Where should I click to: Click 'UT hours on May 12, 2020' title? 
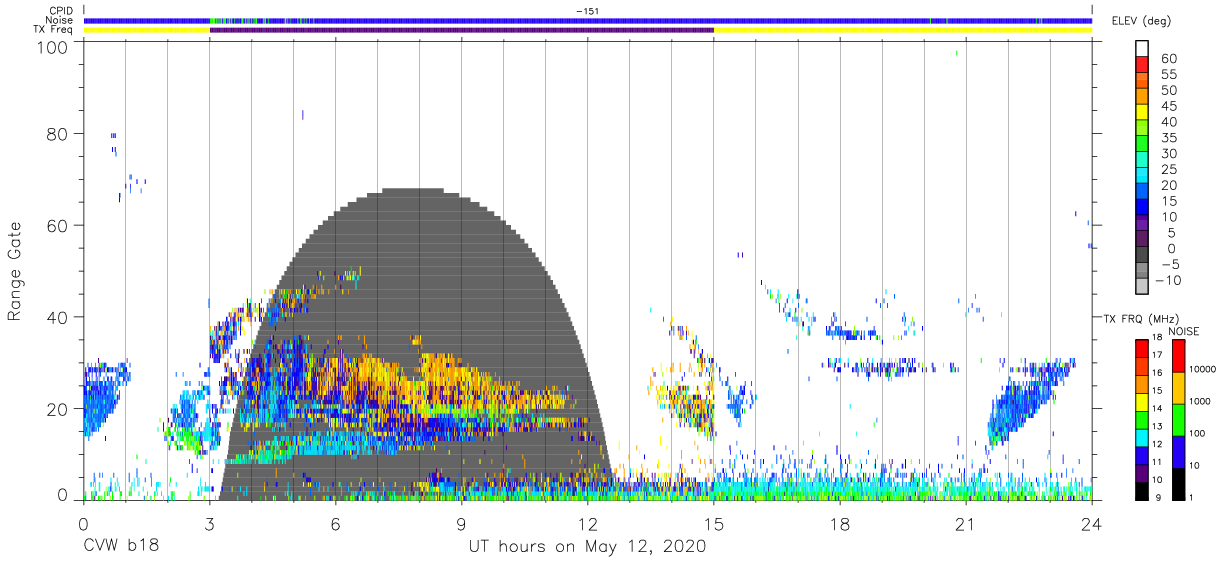(x=588, y=547)
